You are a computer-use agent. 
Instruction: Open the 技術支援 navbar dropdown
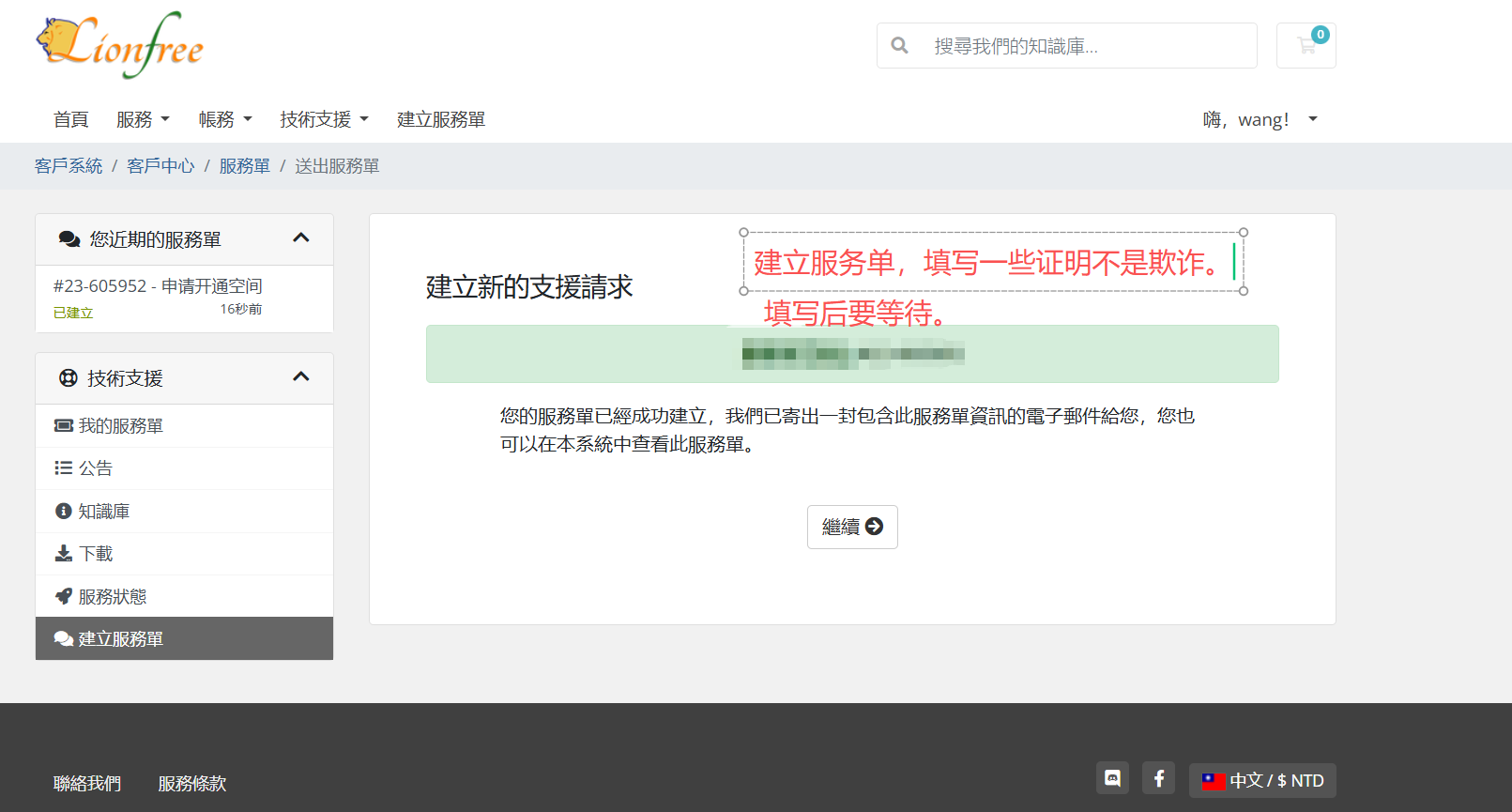click(324, 119)
